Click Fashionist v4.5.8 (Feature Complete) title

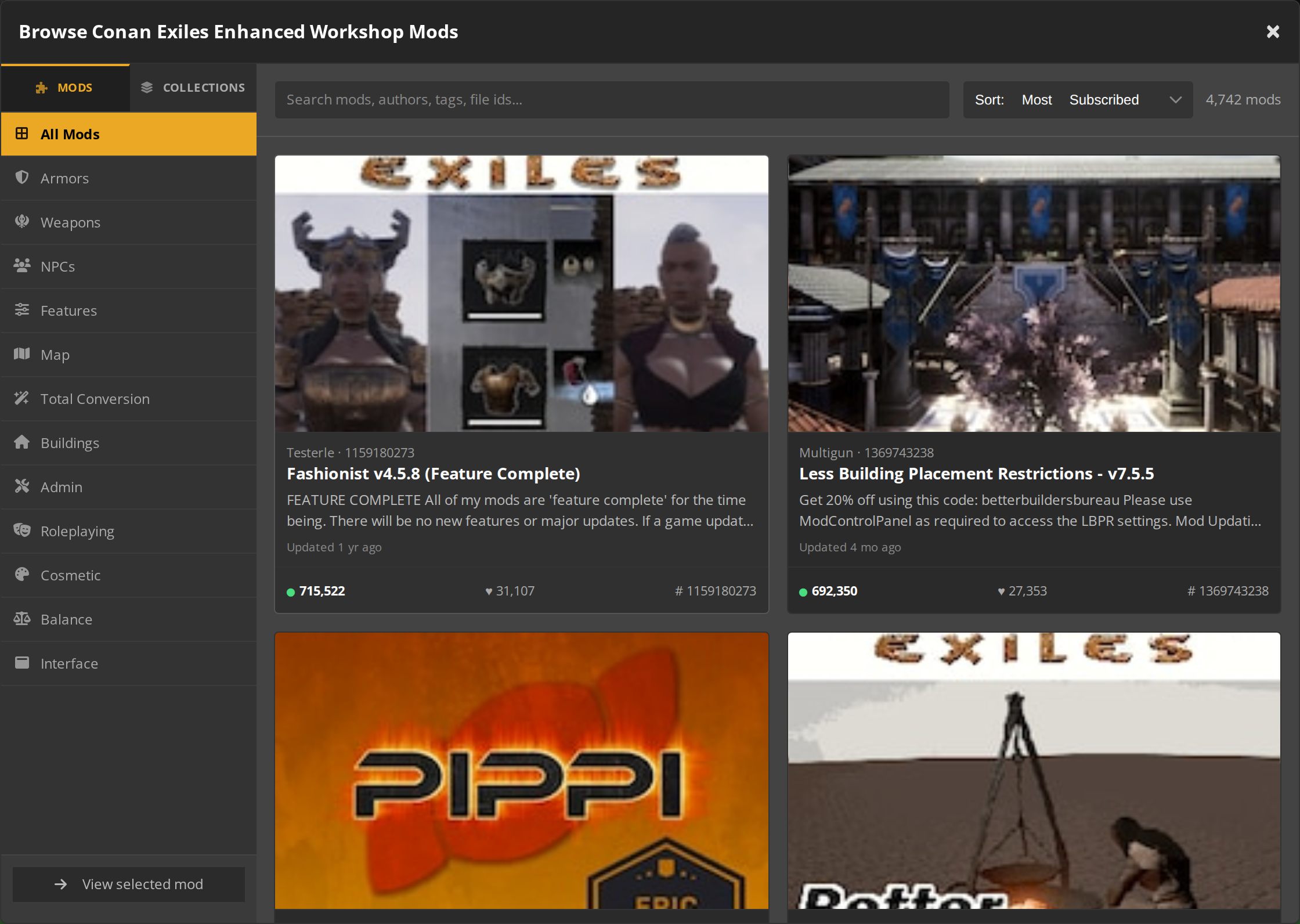point(434,474)
